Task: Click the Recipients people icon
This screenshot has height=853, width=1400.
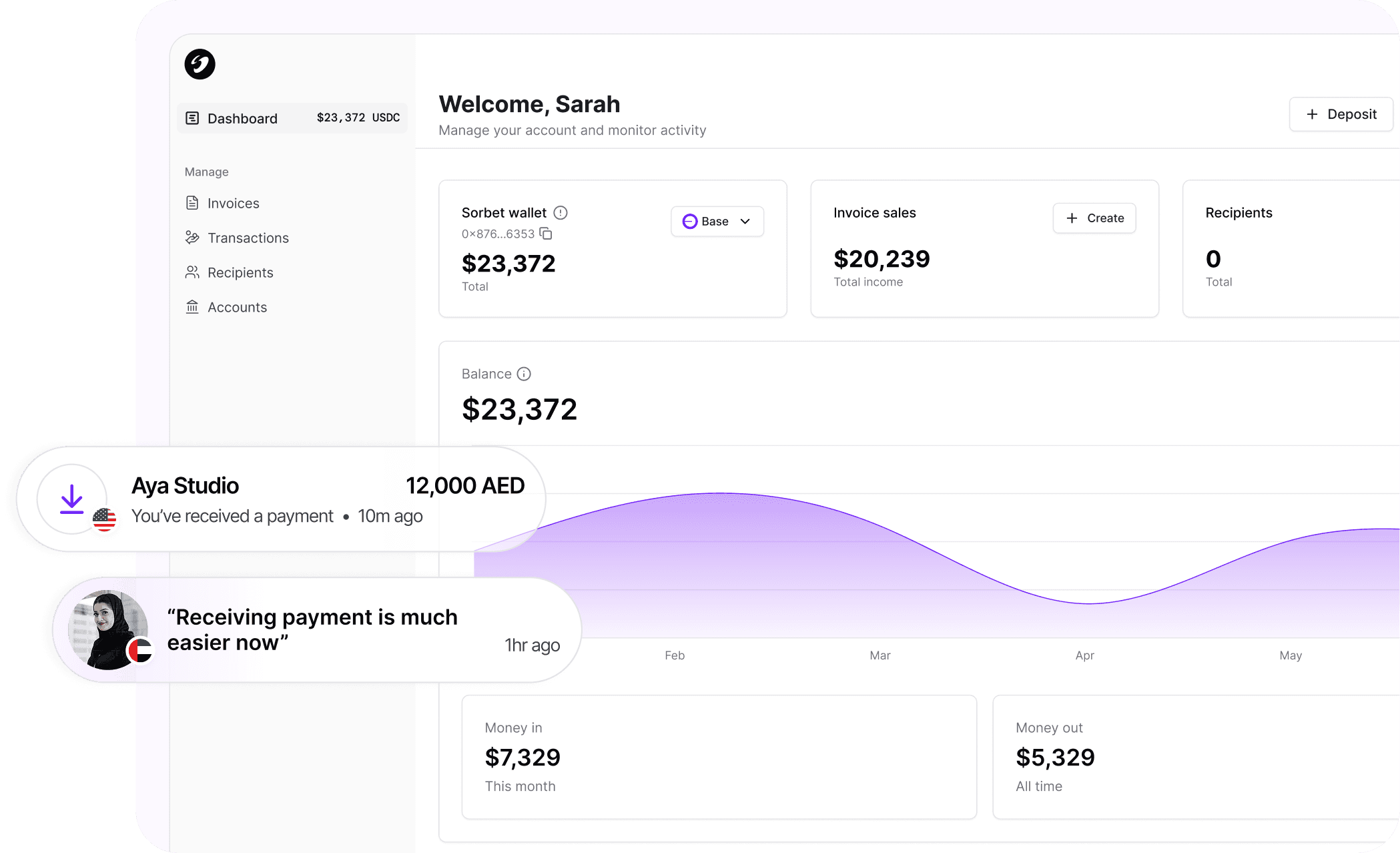Action: (x=192, y=272)
